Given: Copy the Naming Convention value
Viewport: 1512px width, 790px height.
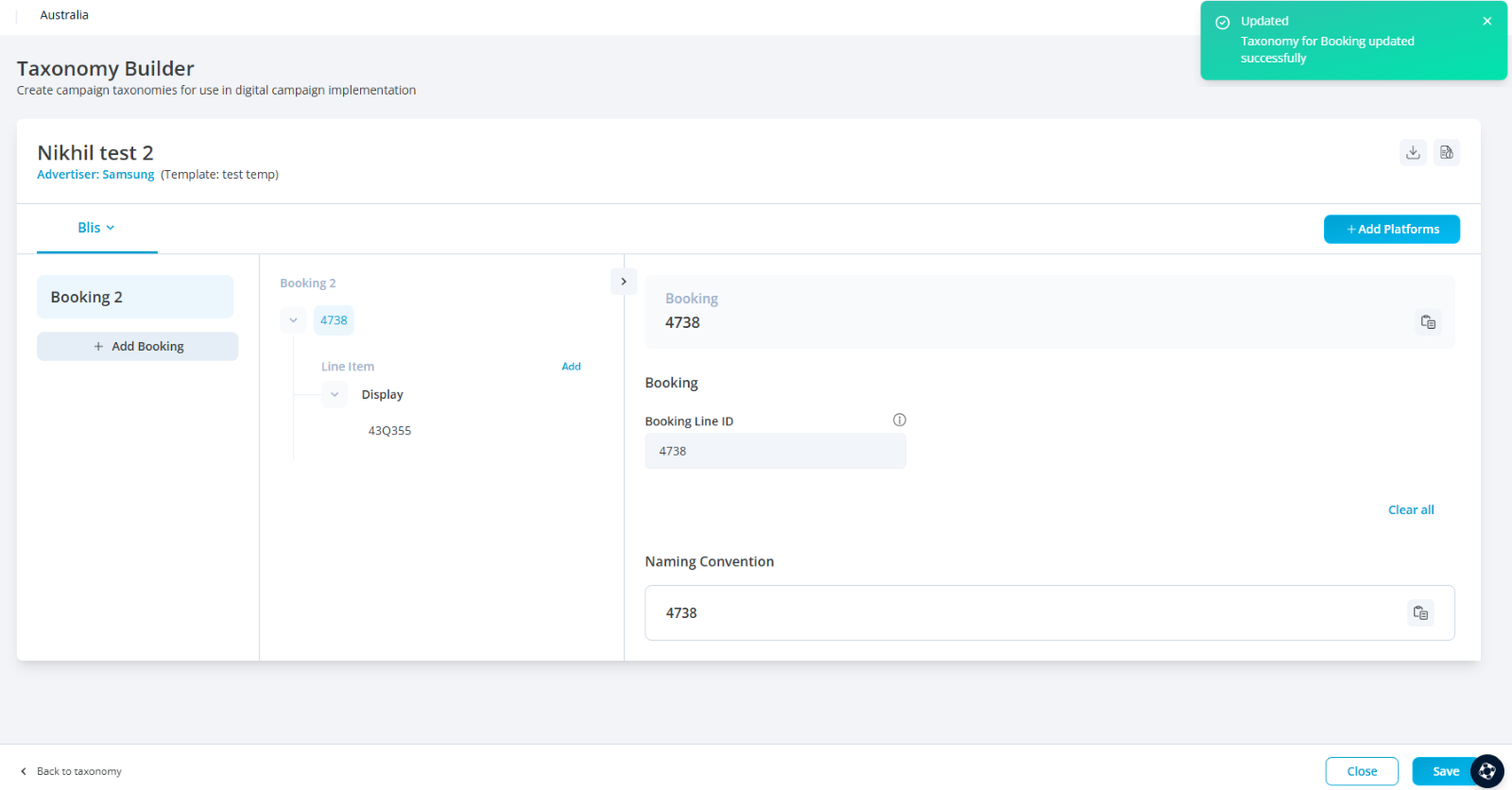Looking at the screenshot, I should pos(1420,613).
